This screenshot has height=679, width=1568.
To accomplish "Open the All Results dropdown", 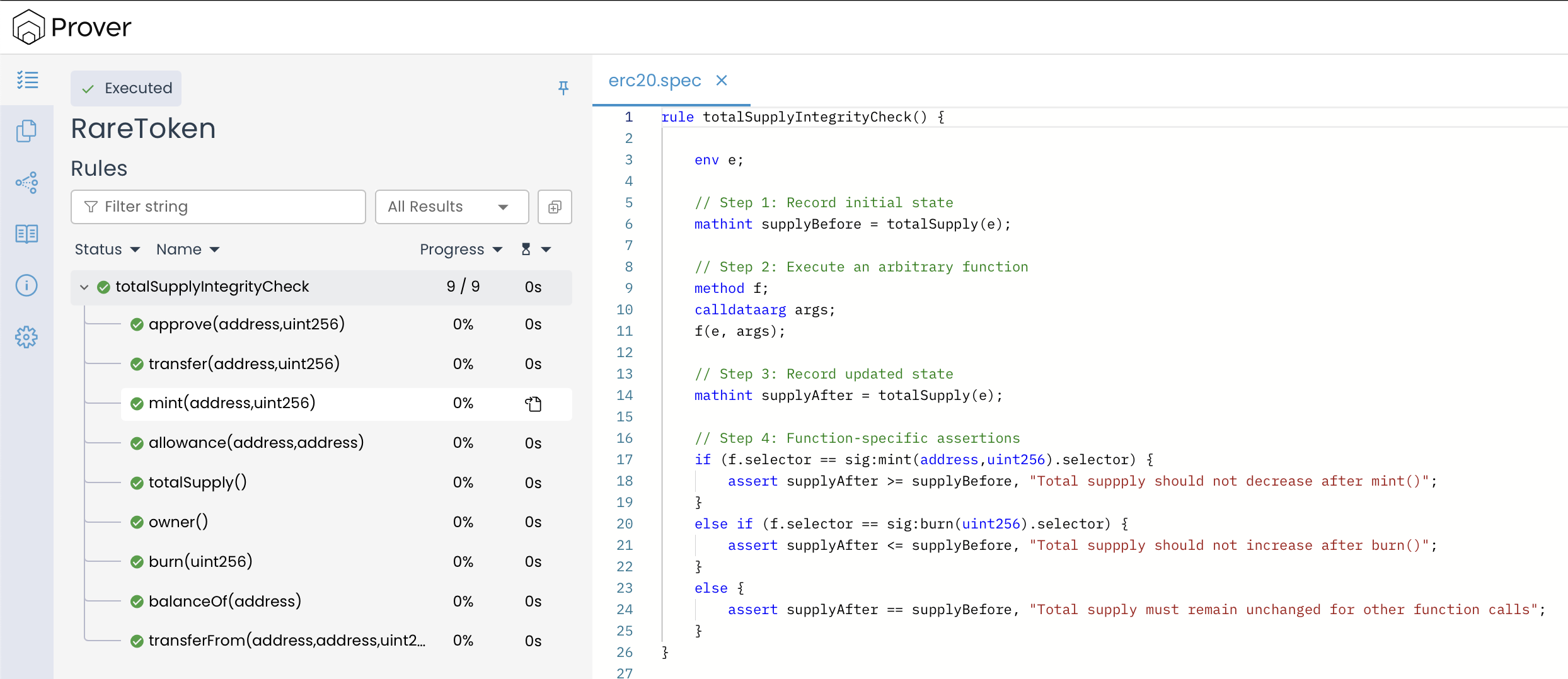I will point(451,207).
